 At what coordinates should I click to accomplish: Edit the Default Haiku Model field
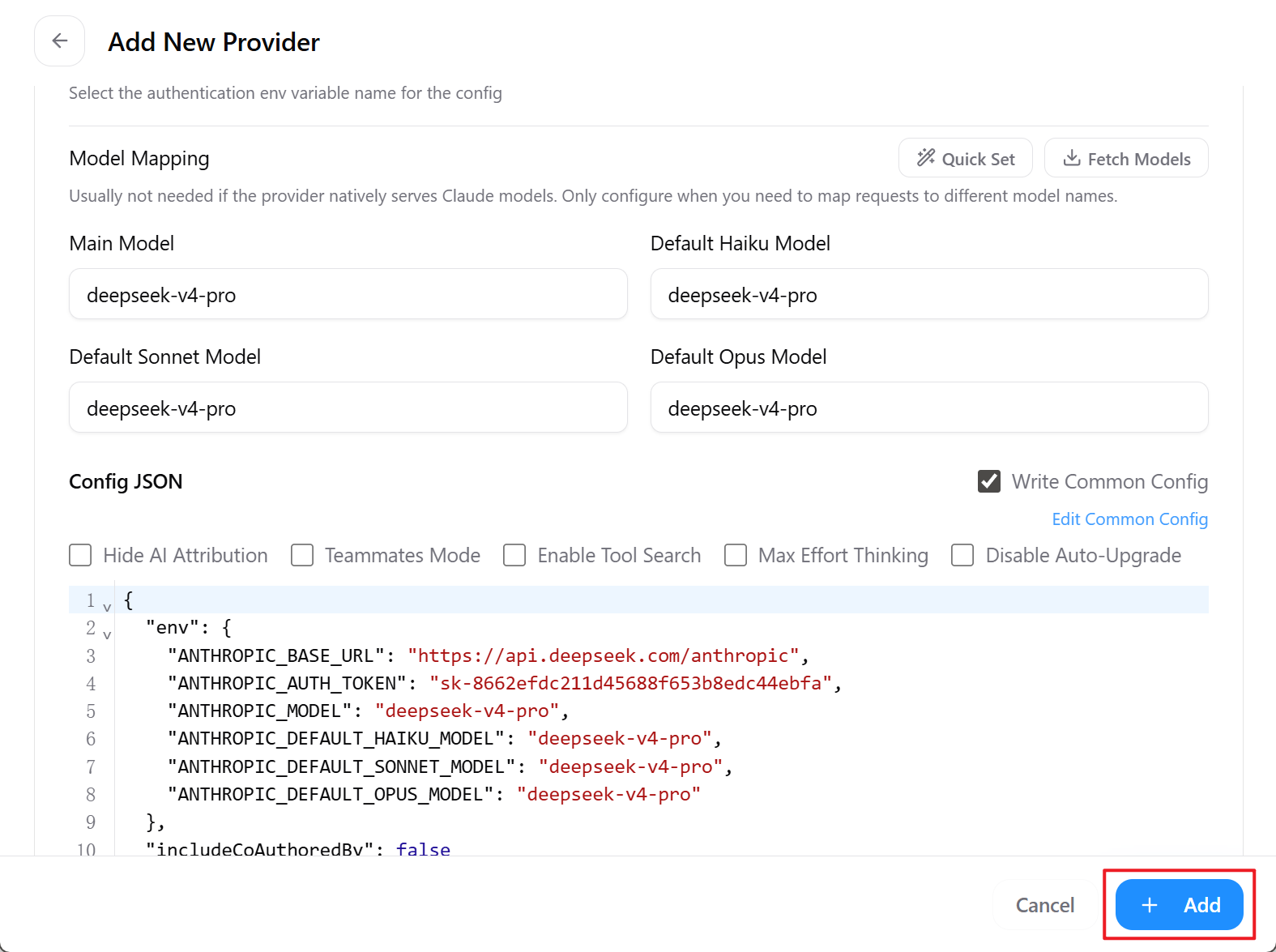point(929,294)
